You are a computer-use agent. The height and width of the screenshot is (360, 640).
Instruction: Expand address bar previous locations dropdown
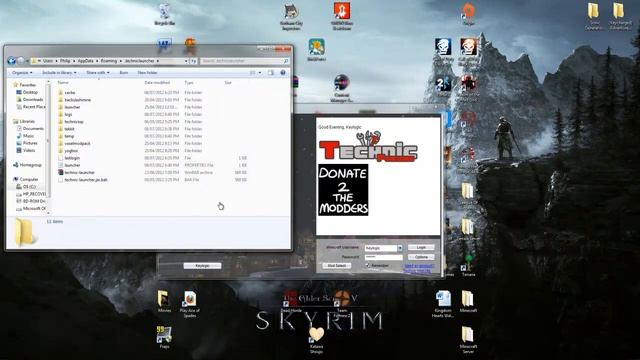[186, 61]
